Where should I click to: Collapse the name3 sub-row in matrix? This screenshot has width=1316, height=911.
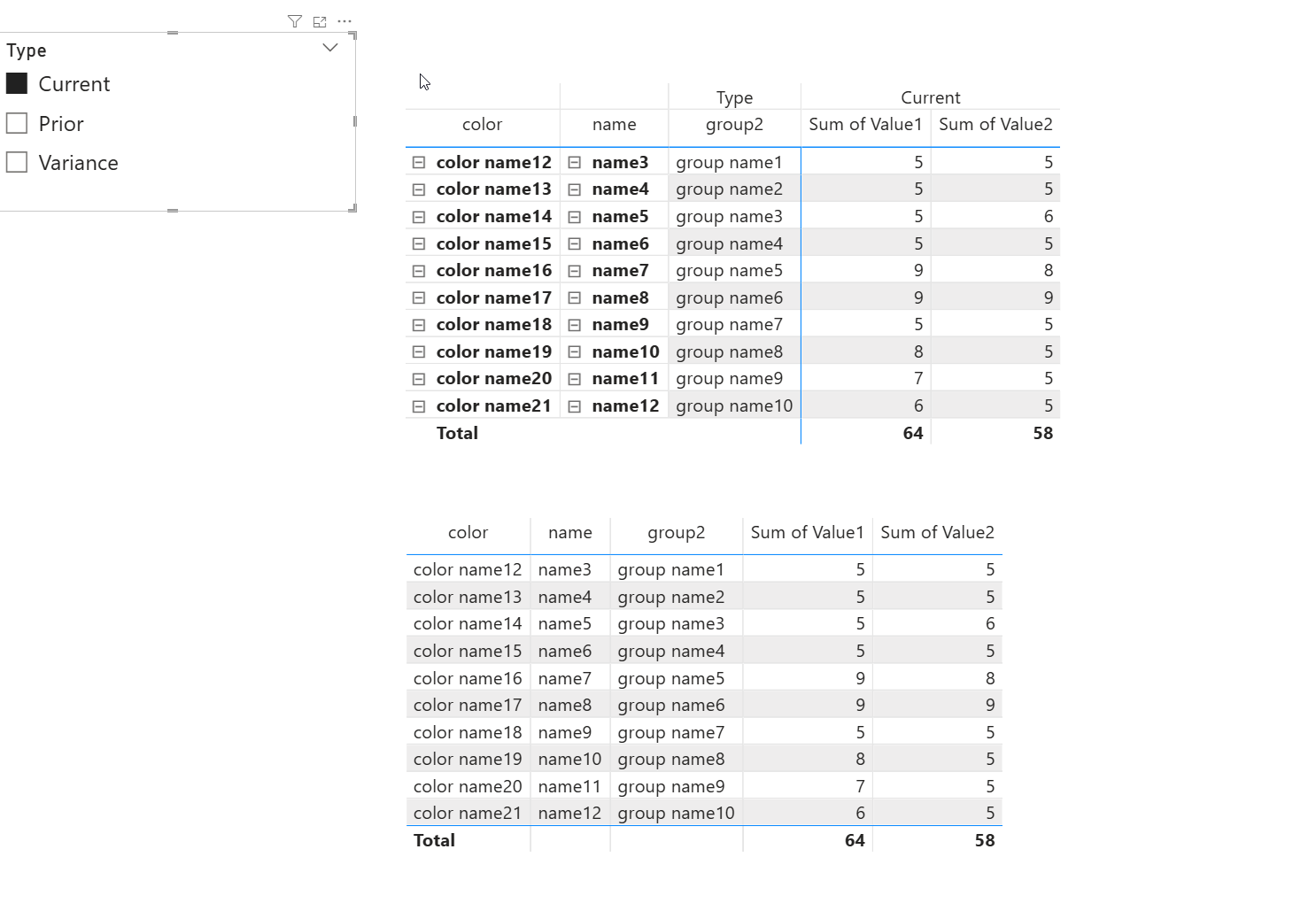[575, 162]
